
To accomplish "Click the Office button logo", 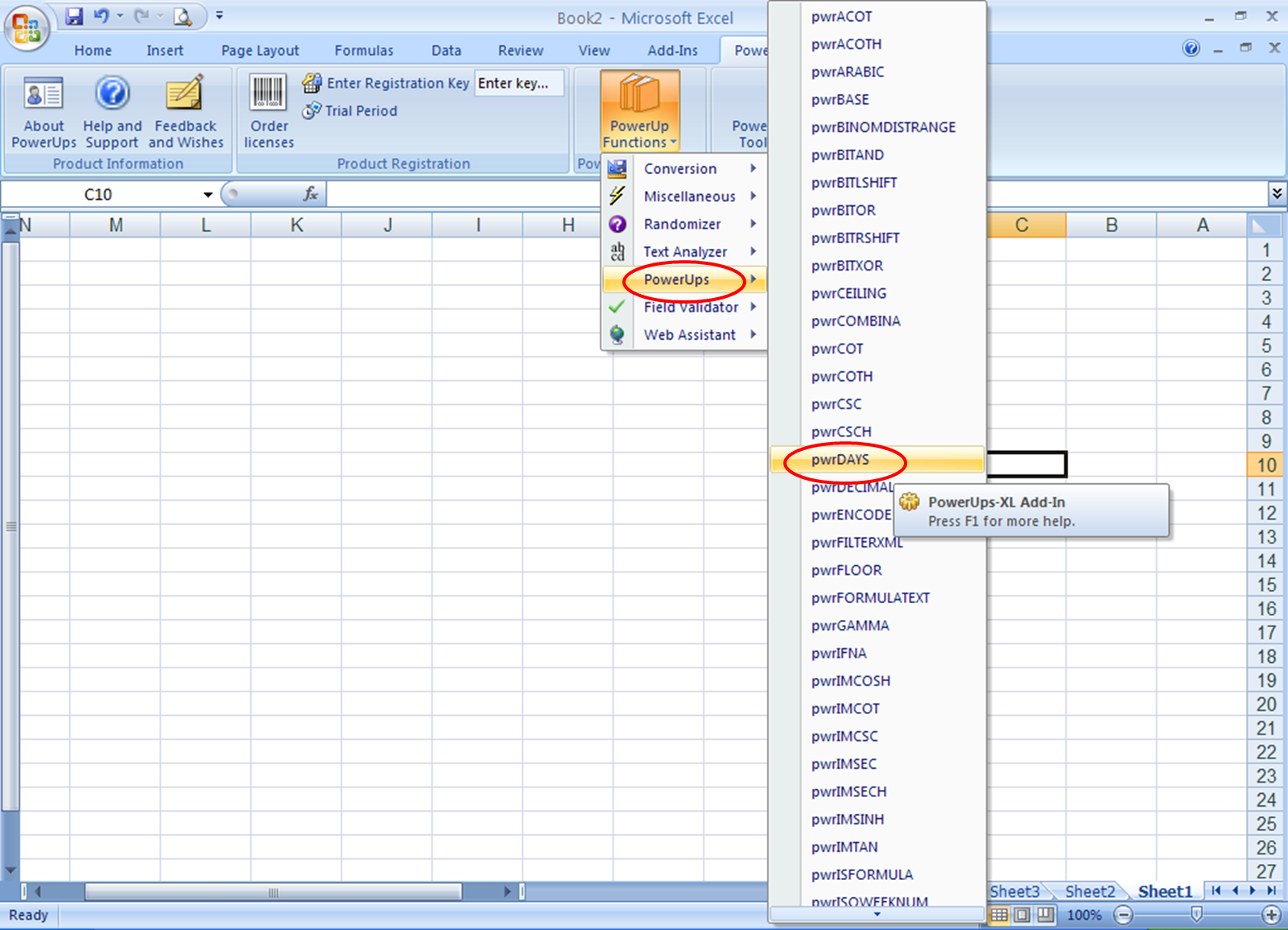I will (x=27, y=28).
